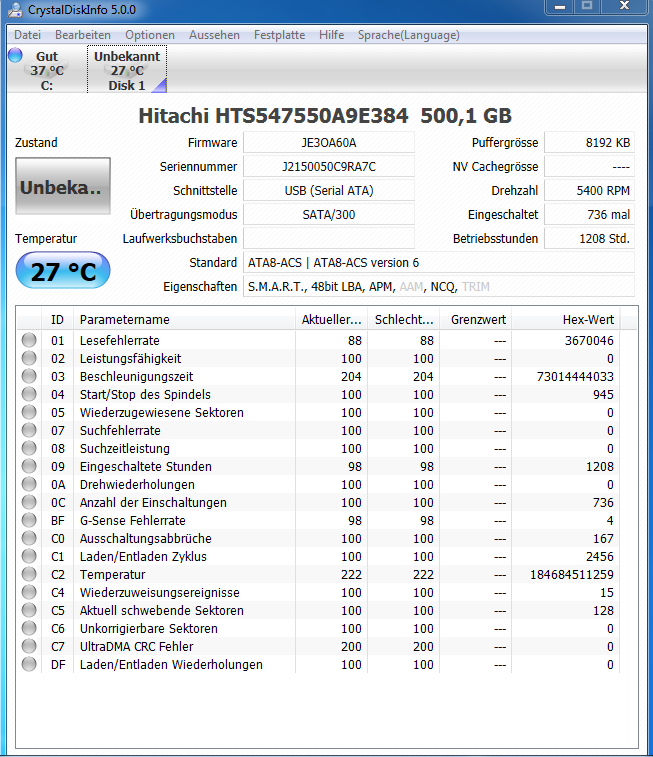Click the ID column header

(x=57, y=320)
